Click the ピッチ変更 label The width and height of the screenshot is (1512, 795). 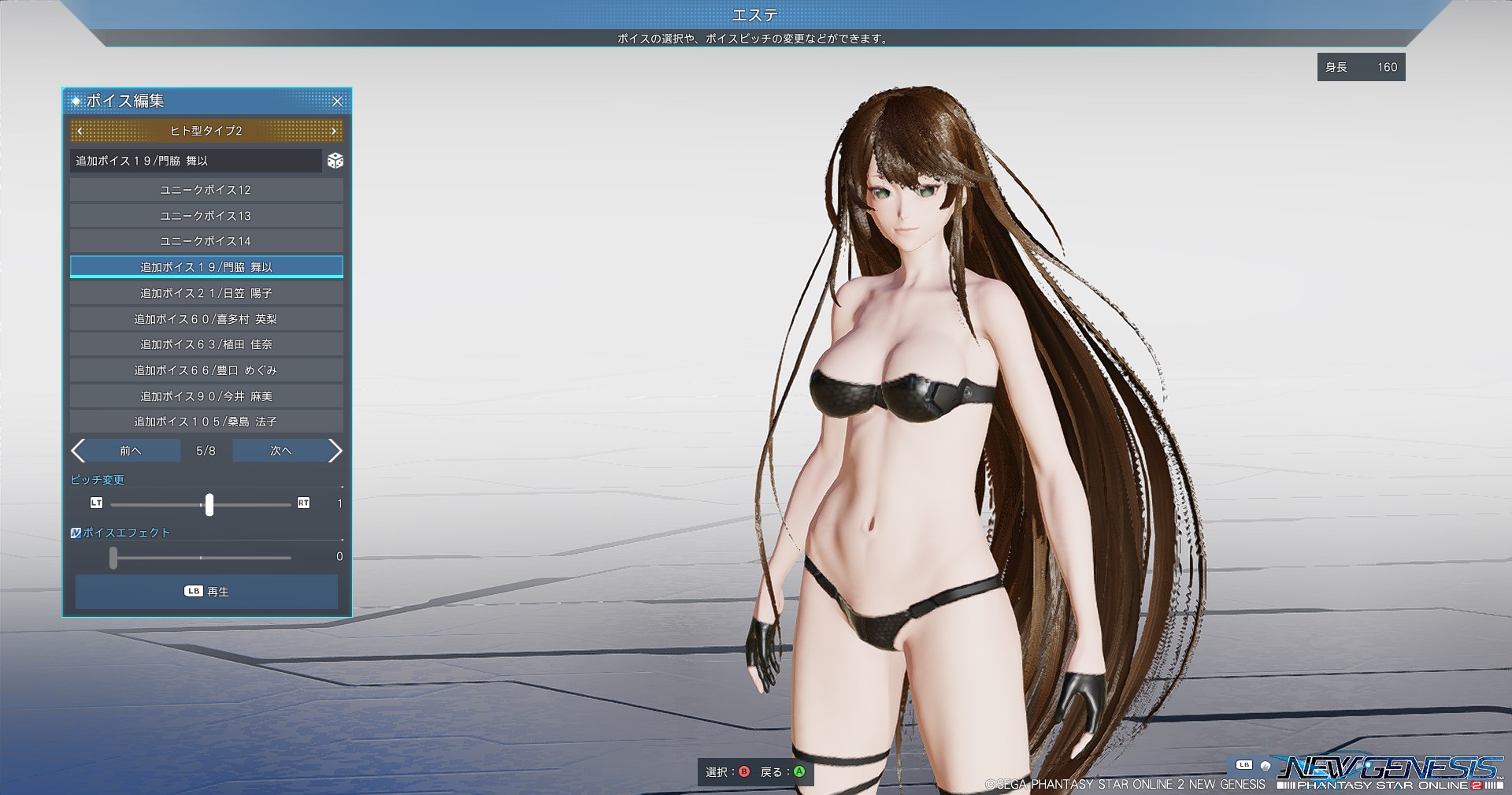(97, 480)
